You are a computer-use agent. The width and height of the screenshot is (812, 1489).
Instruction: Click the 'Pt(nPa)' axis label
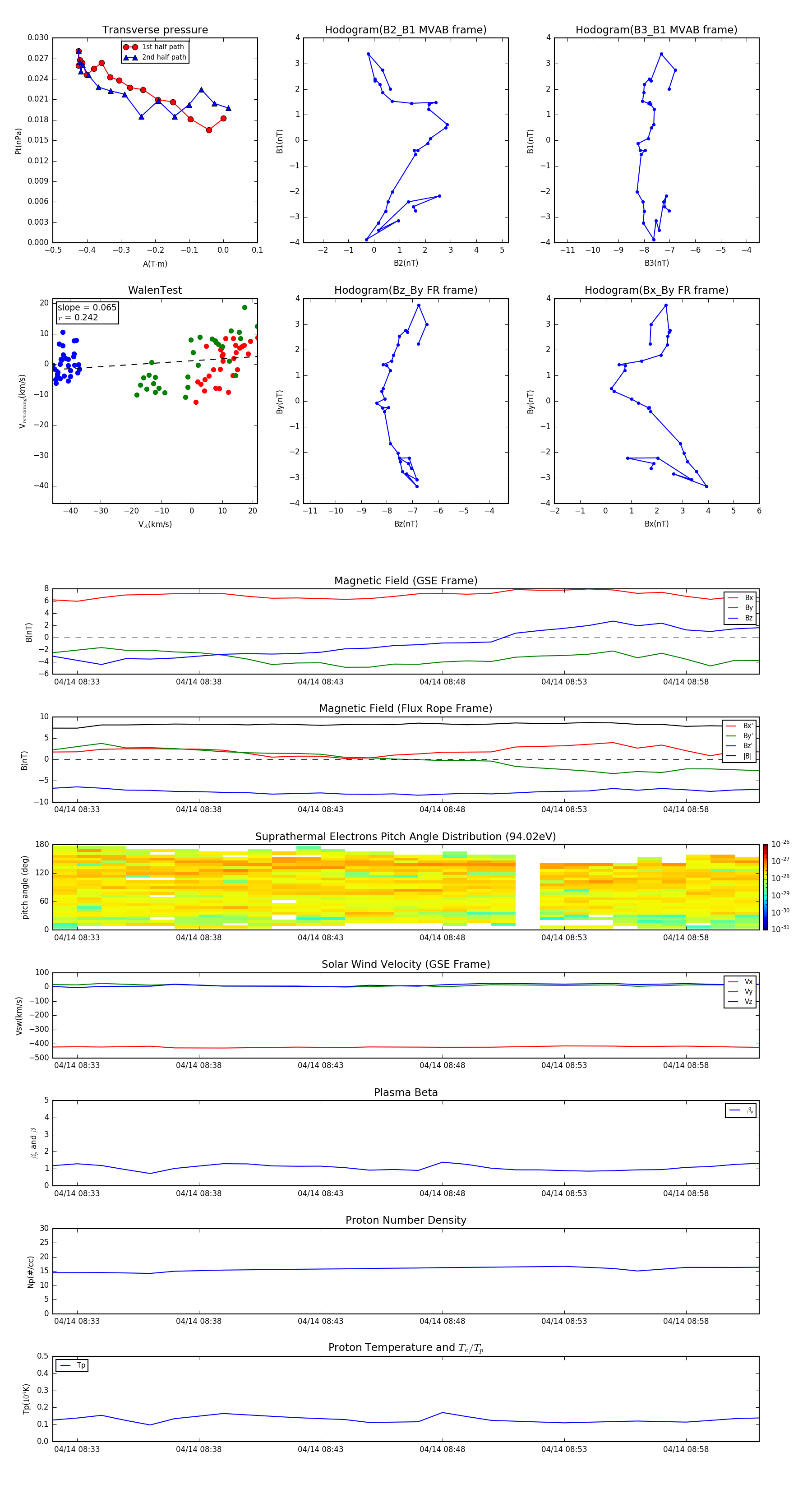(18, 141)
